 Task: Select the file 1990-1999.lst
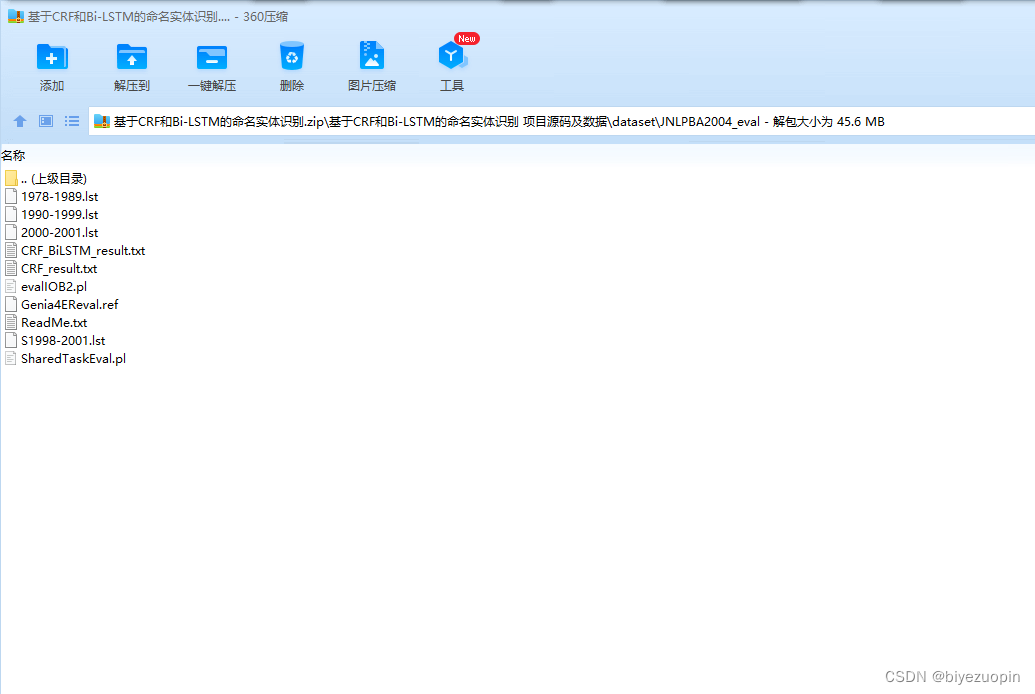pos(59,215)
